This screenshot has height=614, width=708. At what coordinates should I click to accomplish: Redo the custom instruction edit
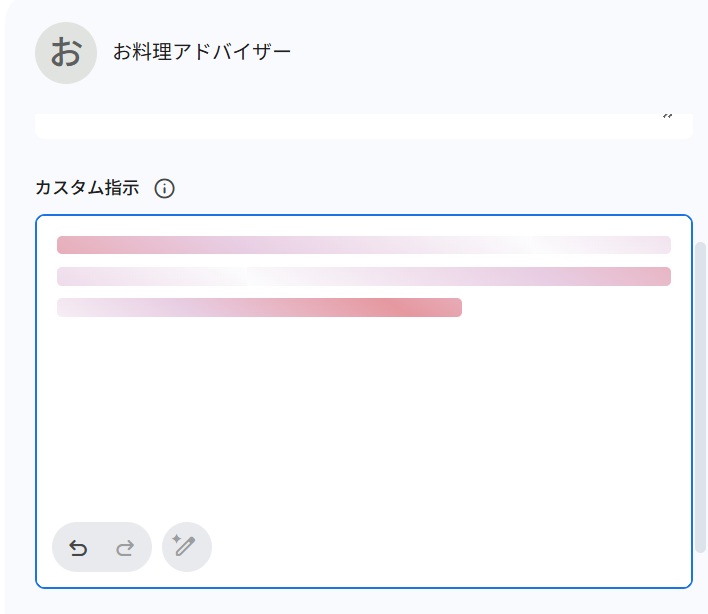pos(125,548)
